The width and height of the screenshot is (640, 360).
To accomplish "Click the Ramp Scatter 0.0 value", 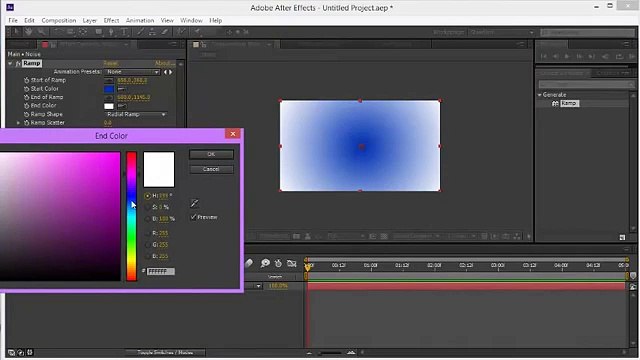I will [x=108, y=123].
